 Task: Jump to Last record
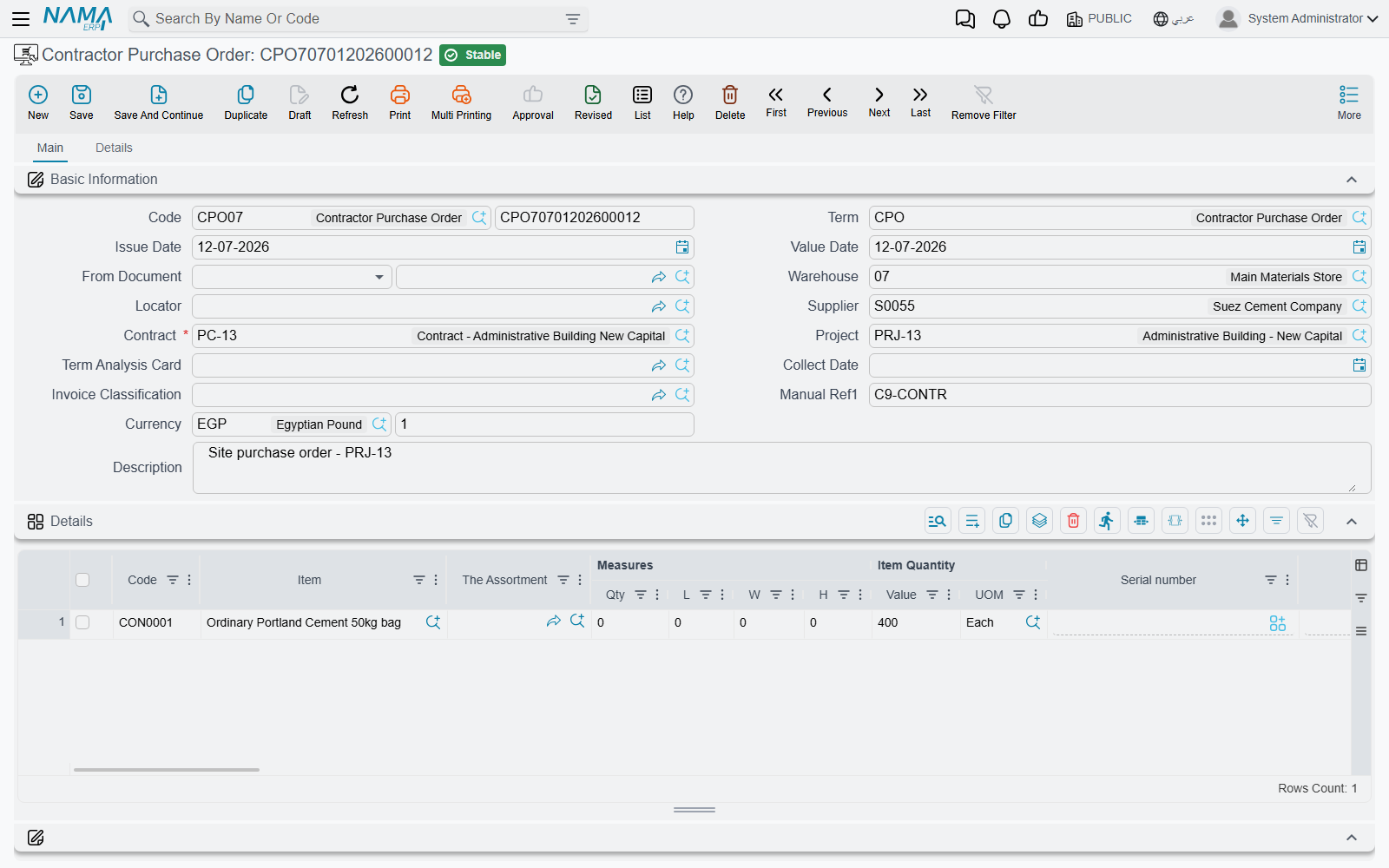920,102
